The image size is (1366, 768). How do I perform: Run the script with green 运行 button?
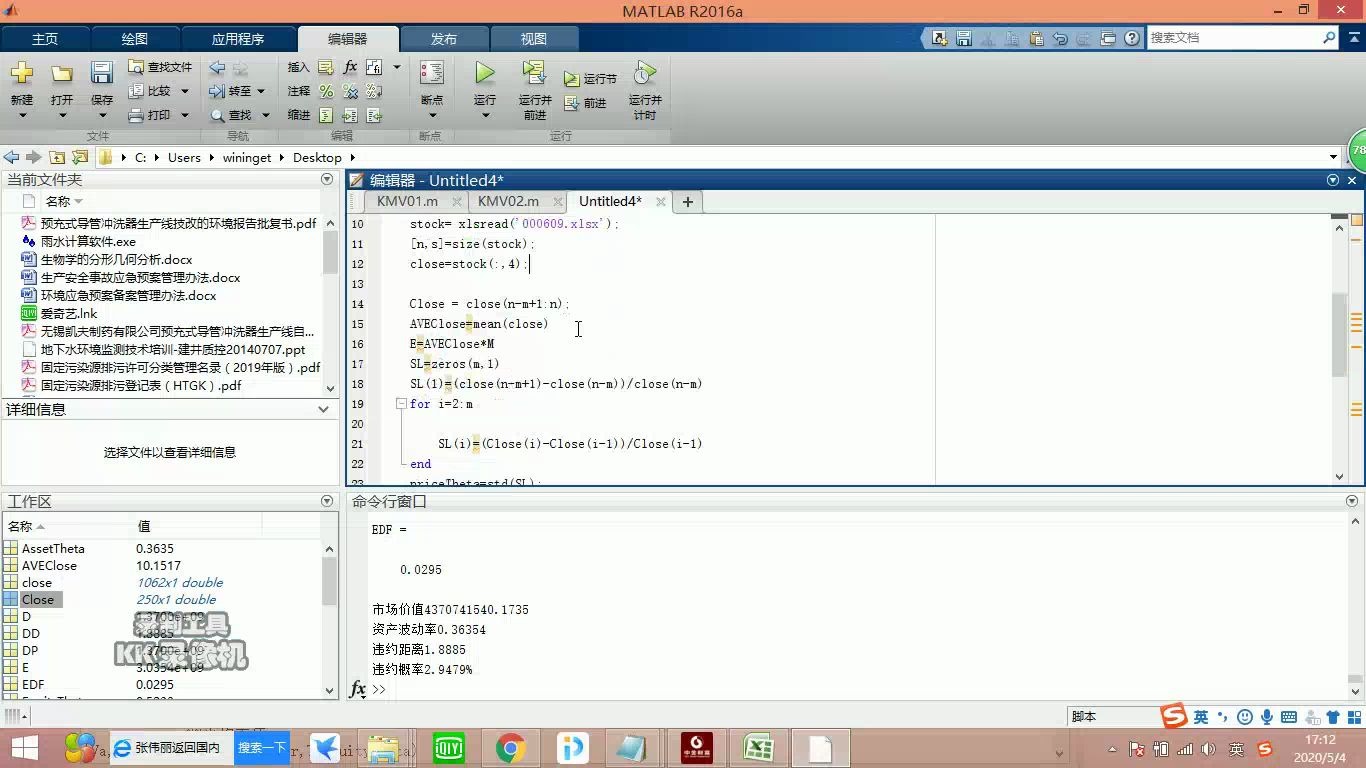click(x=485, y=73)
